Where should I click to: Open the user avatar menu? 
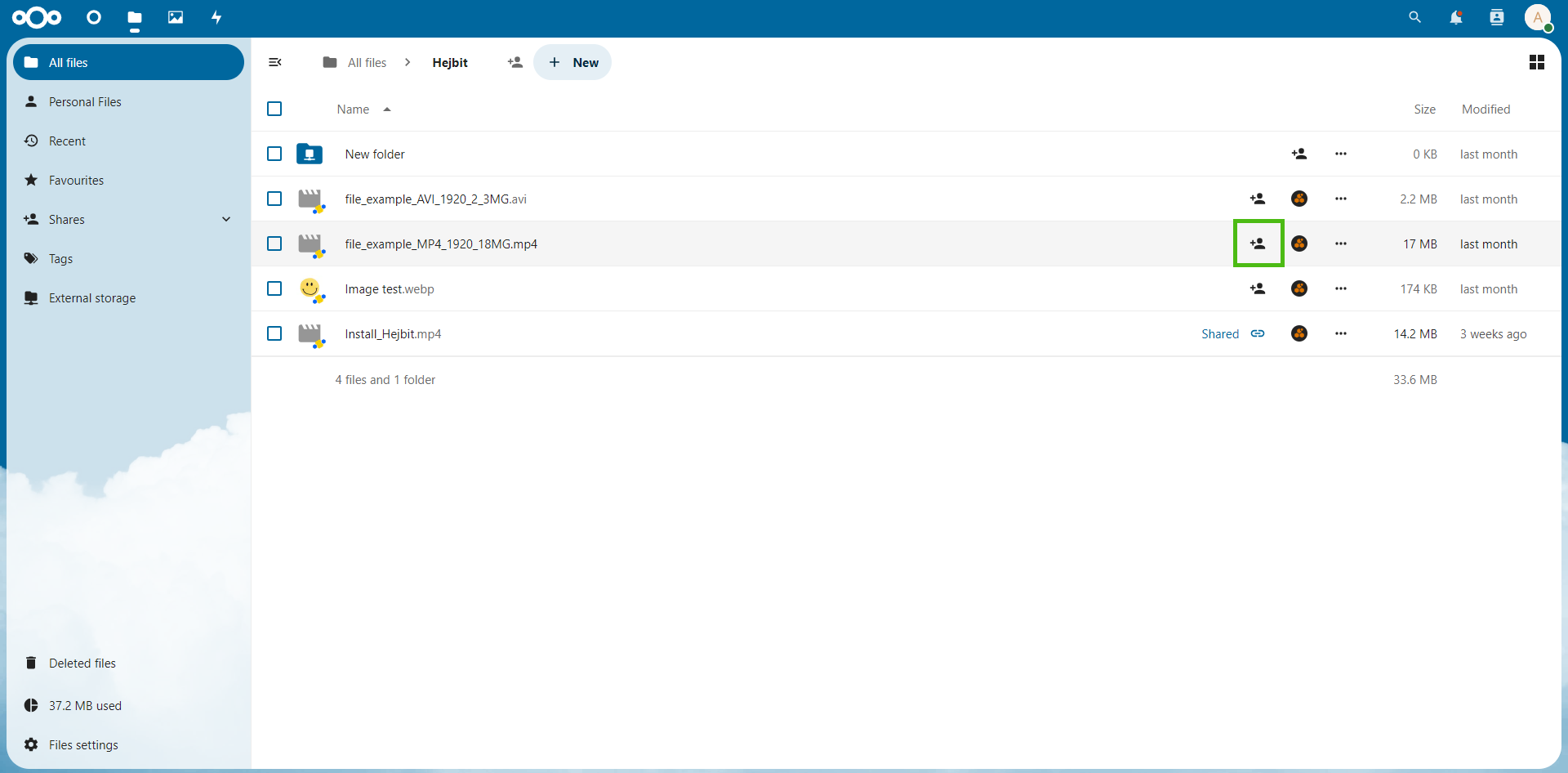click(x=1537, y=17)
